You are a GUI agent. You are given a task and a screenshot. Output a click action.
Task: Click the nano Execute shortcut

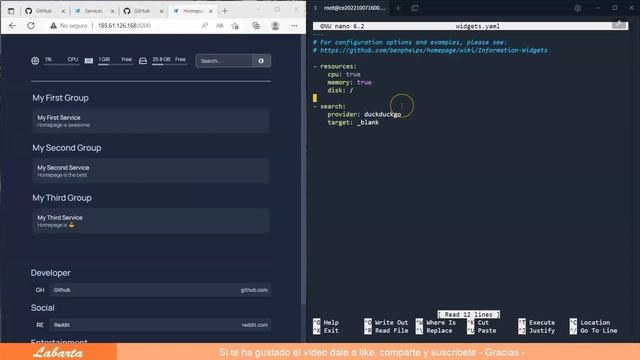tap(537, 322)
